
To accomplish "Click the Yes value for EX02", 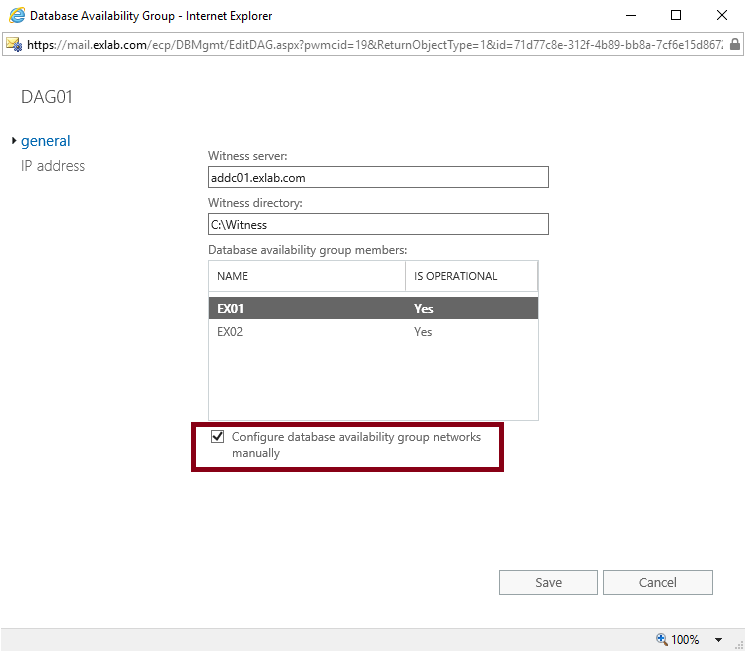I will pyautogui.click(x=423, y=332).
